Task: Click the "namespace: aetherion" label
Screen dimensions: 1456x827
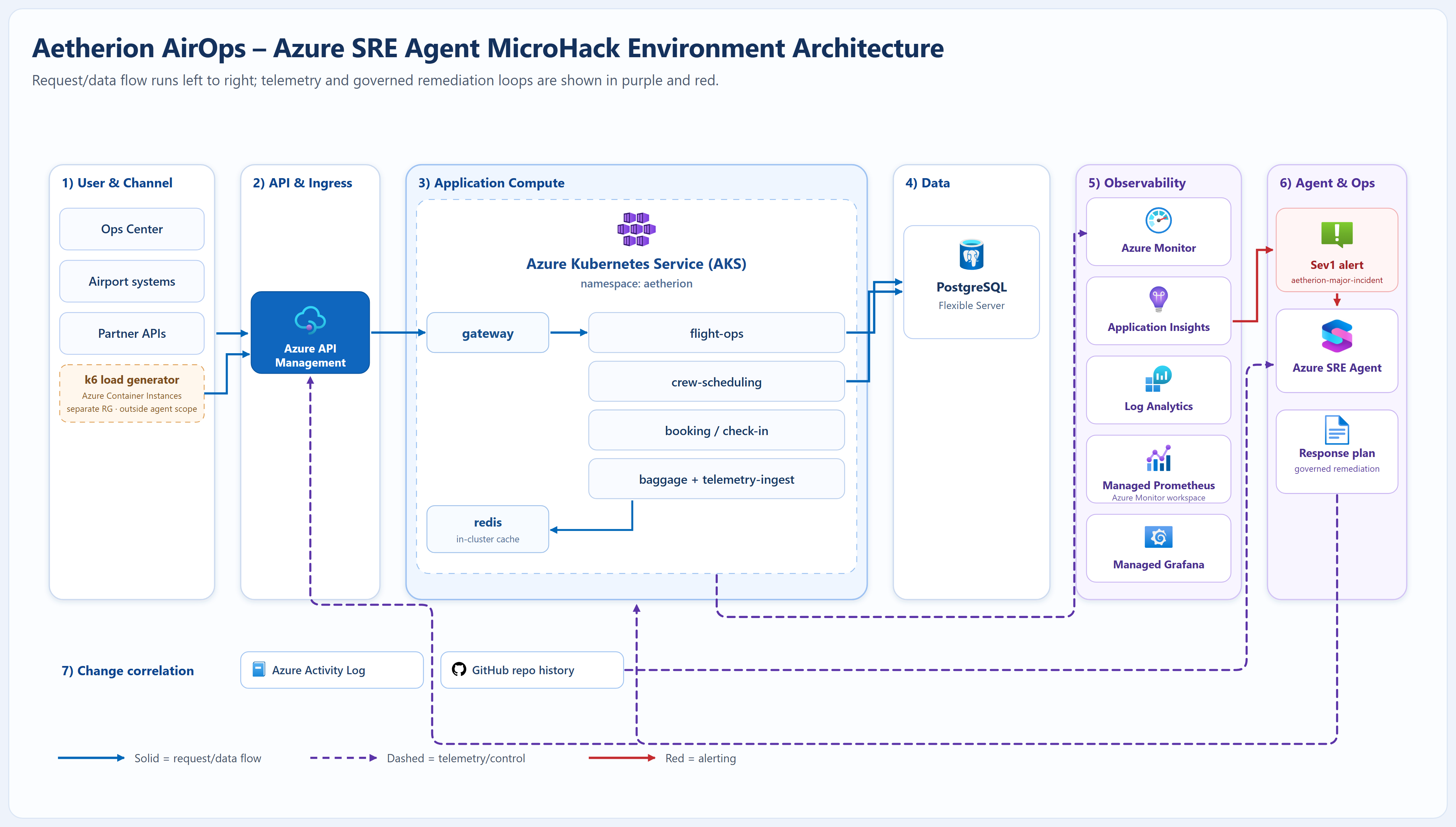Action: click(x=636, y=283)
